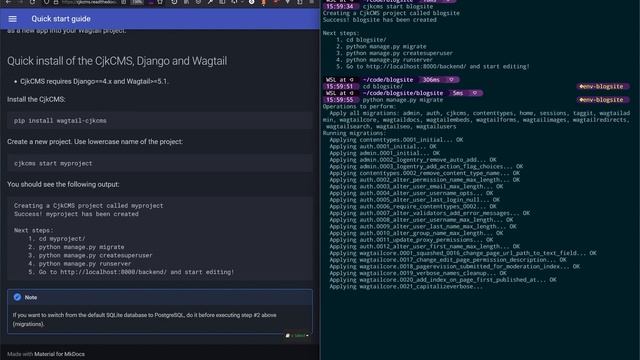The height and width of the screenshot is (360, 640).
Task: Click terminal line 'Success! blogsite has been created'
Action: (x=380, y=20)
